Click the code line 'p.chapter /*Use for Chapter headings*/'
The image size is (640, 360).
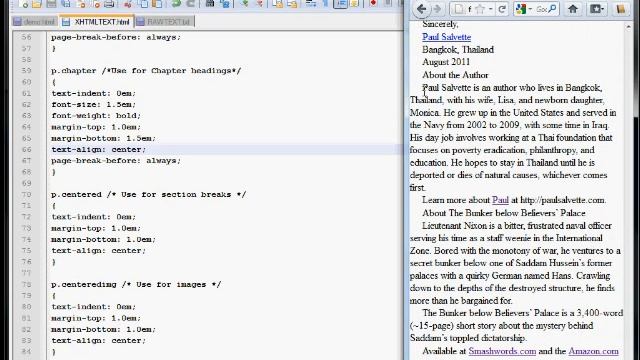pyautogui.click(x=146, y=71)
